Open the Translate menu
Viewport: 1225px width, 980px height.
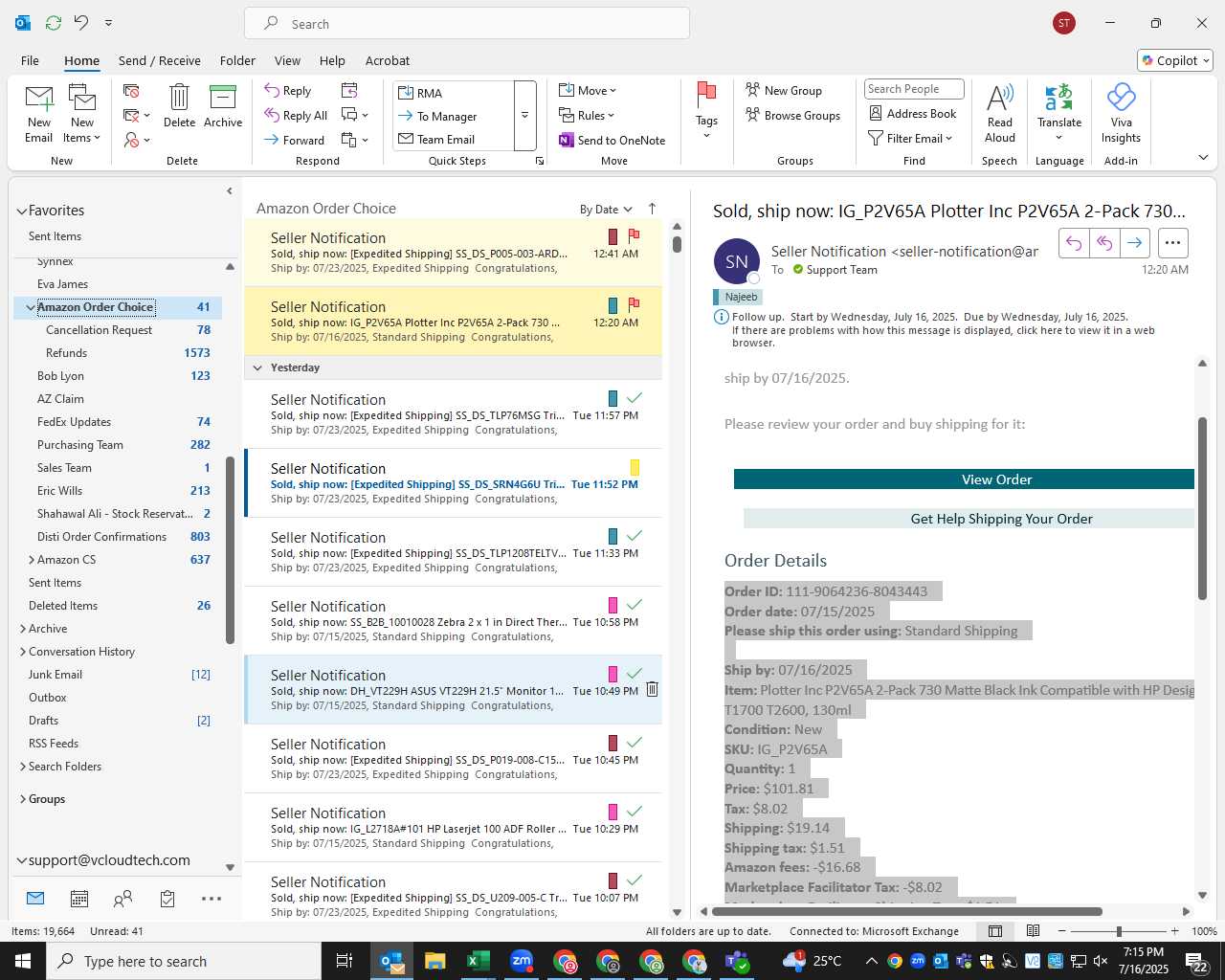click(1059, 113)
